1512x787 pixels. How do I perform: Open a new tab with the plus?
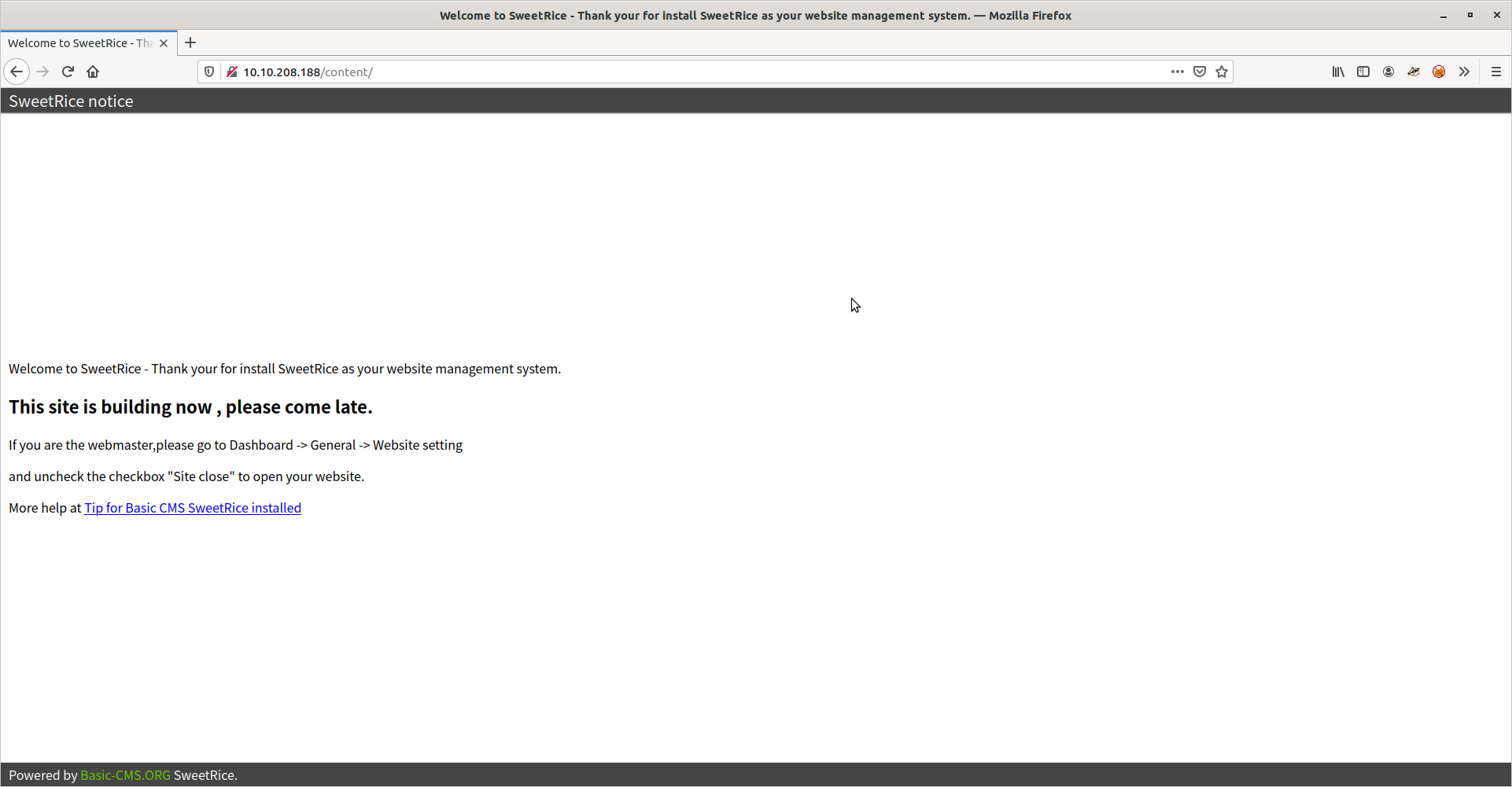tap(190, 43)
